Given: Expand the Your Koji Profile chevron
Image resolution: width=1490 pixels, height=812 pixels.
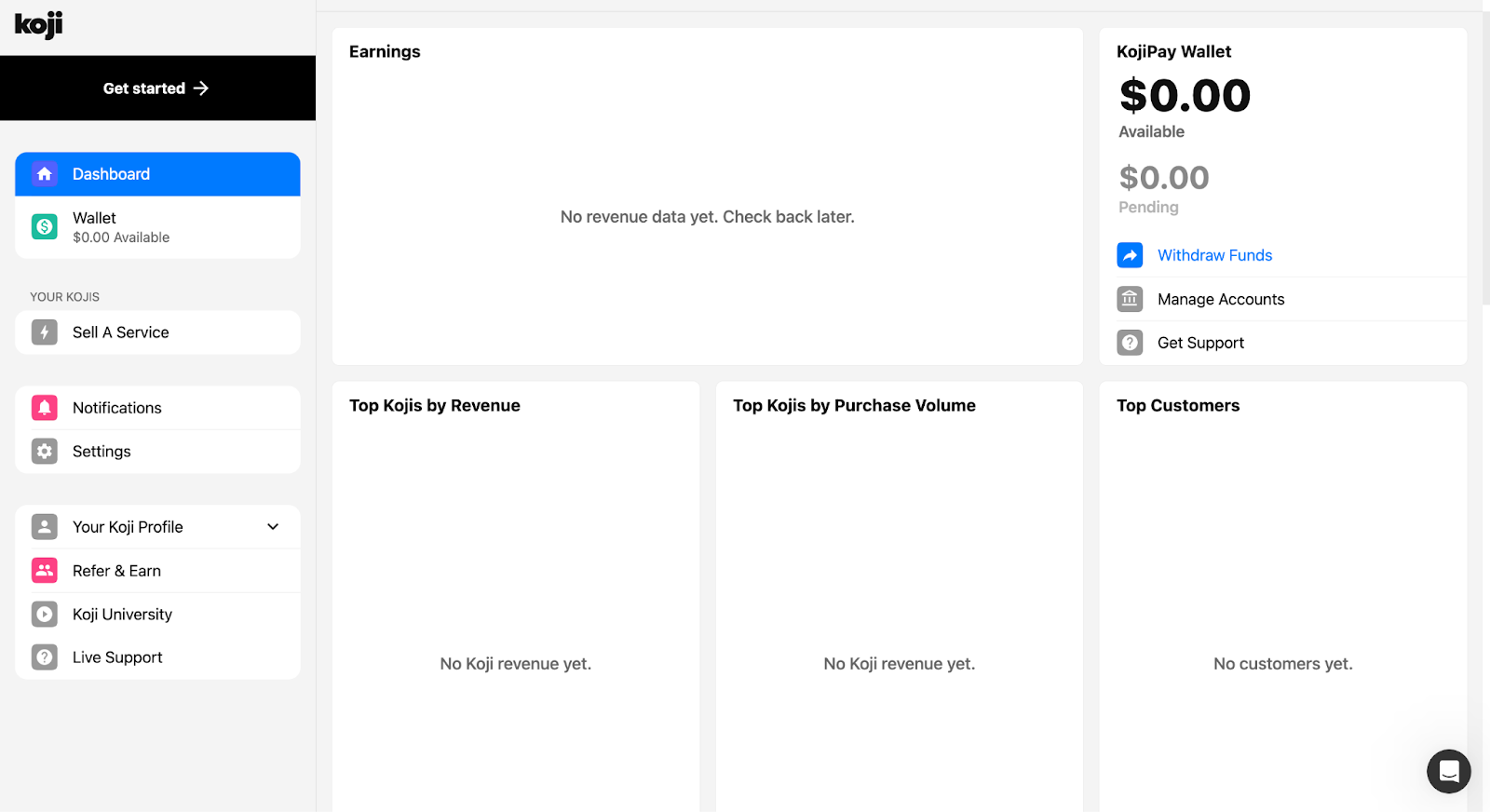Looking at the screenshot, I should (x=273, y=527).
